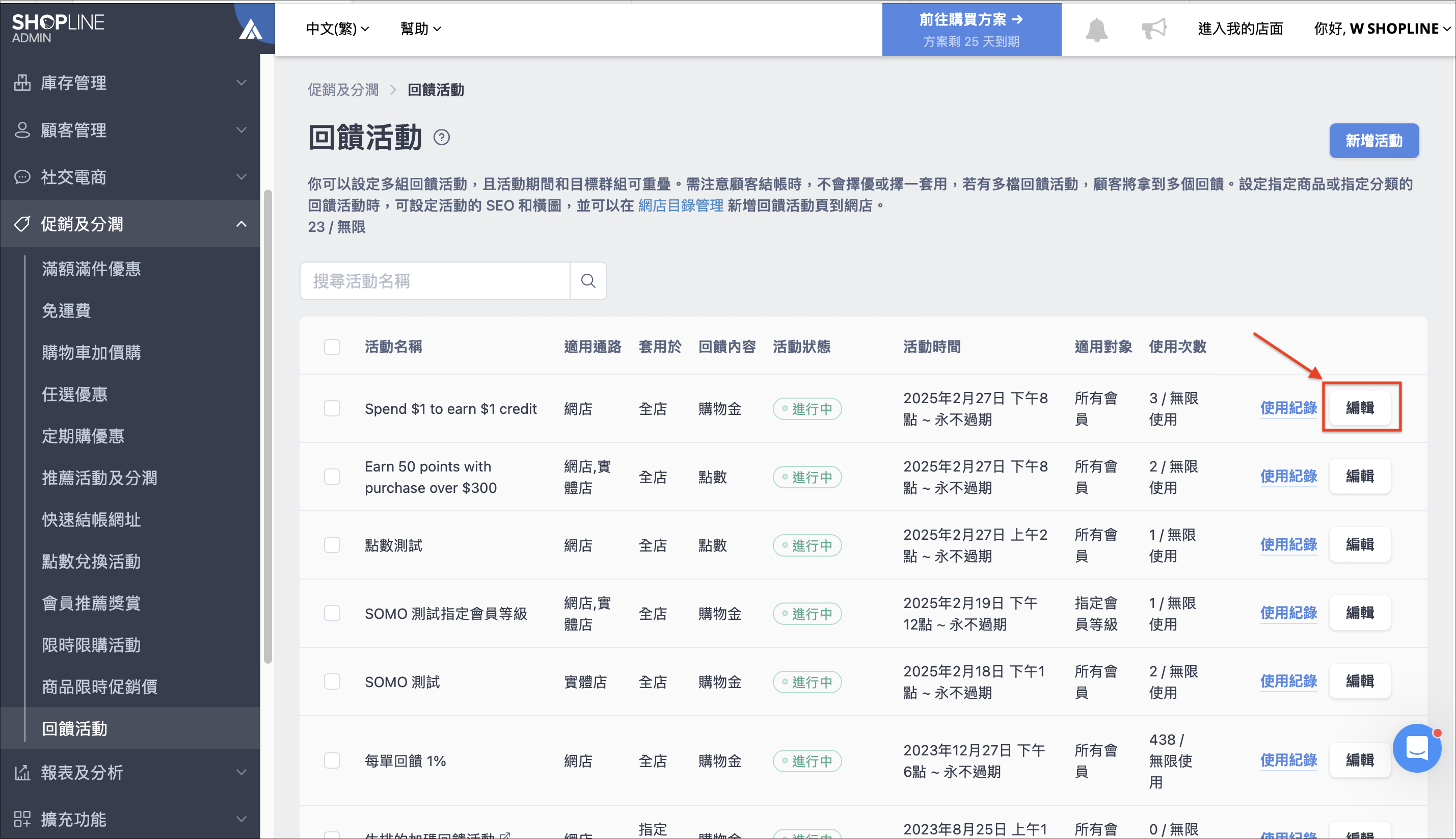Viewport: 1456px width, 839px height.
Task: Open the W SHOPLINE account dropdown
Action: pyautogui.click(x=1381, y=28)
